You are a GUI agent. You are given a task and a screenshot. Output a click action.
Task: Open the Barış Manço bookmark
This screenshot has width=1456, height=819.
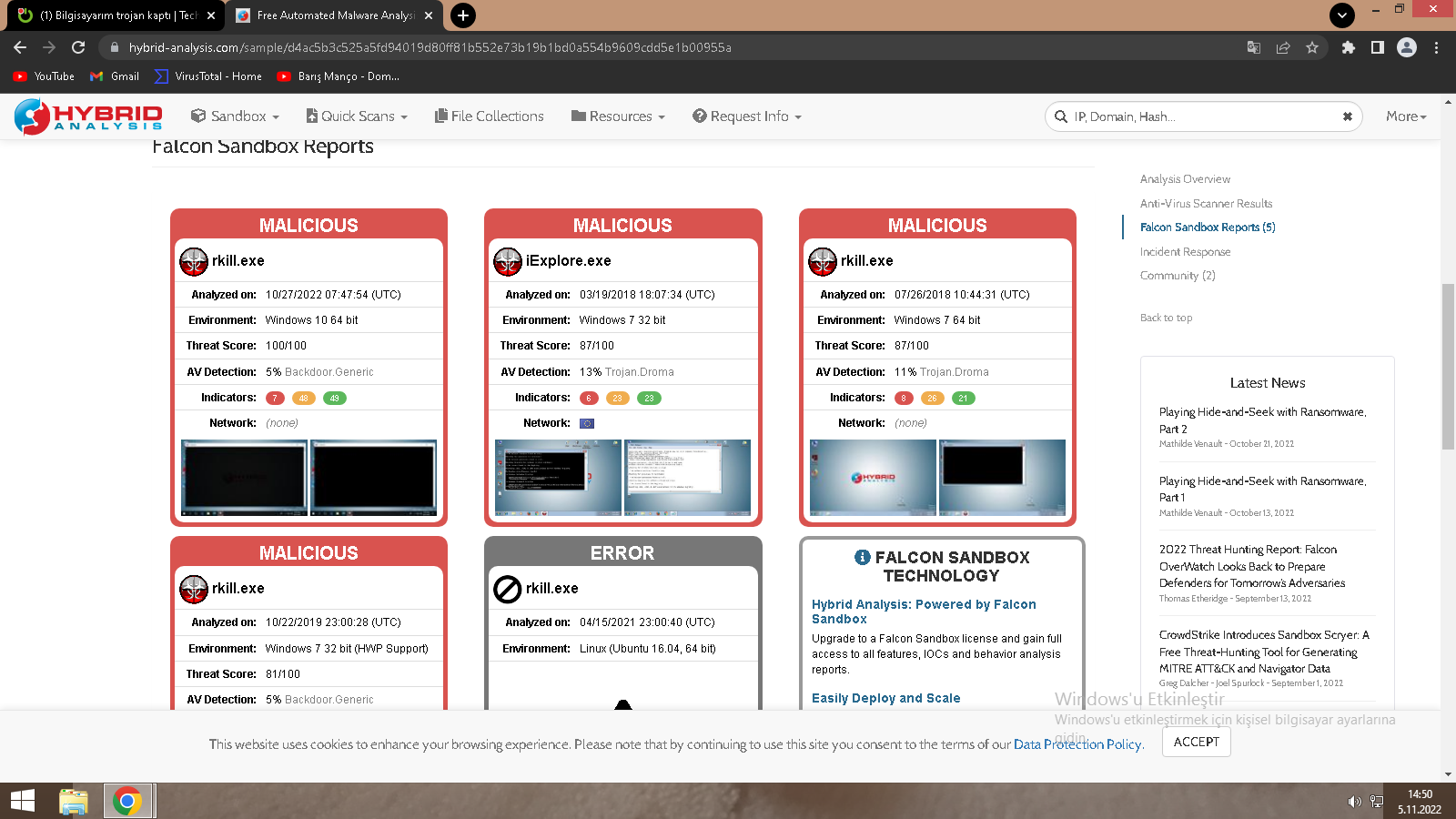tap(339, 76)
